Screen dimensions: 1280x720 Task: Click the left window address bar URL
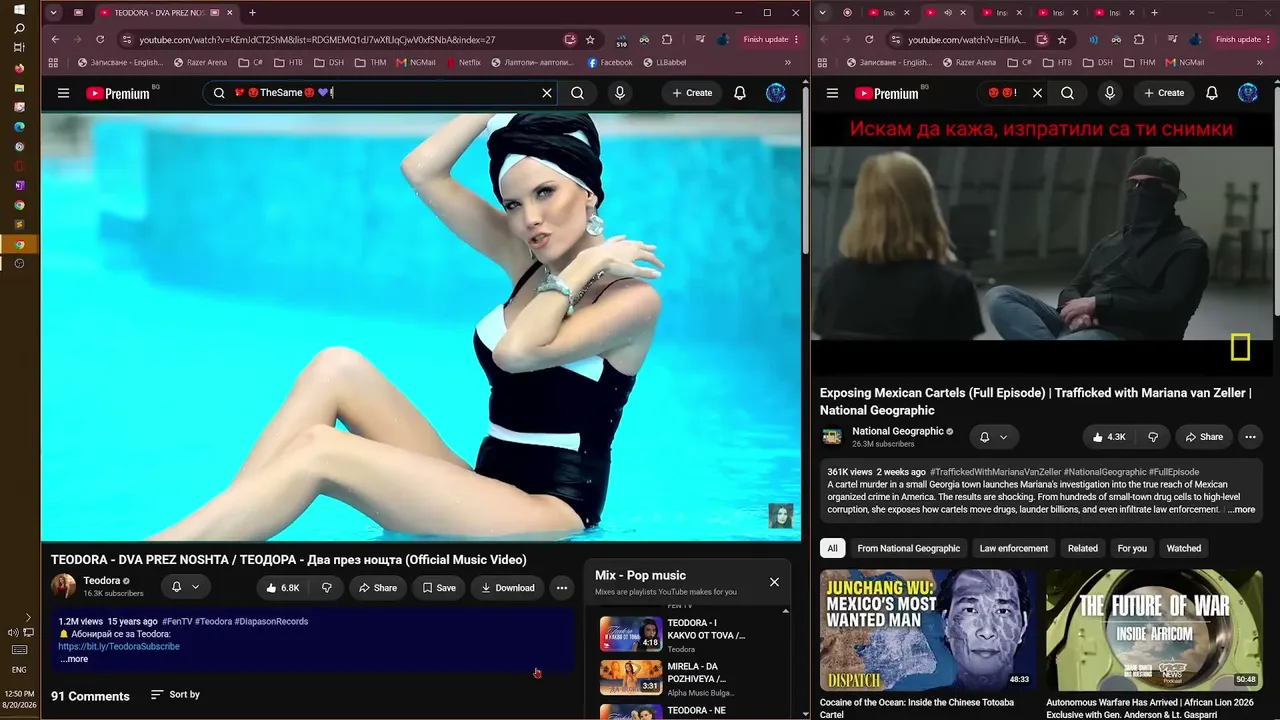tap(317, 40)
